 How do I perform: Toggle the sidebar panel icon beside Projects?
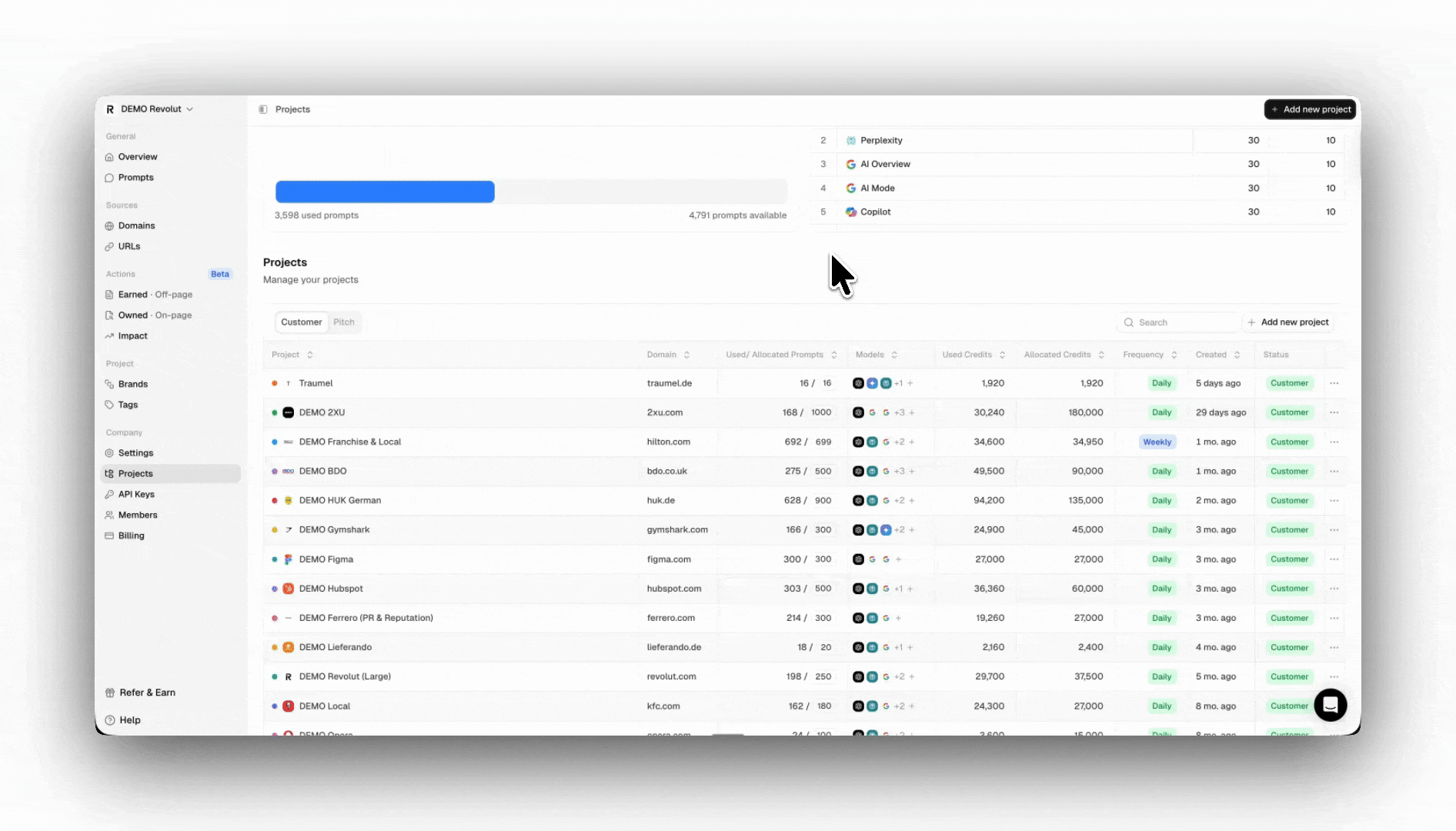point(263,109)
